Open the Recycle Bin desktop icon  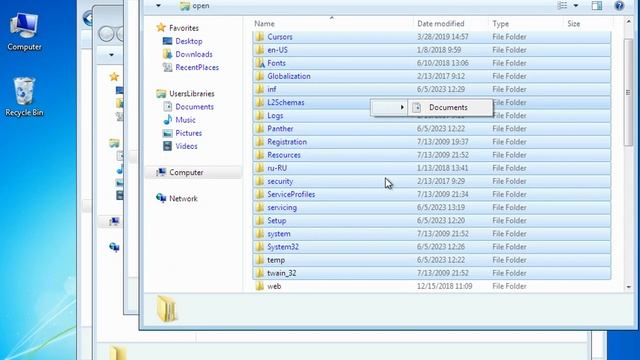(24, 97)
